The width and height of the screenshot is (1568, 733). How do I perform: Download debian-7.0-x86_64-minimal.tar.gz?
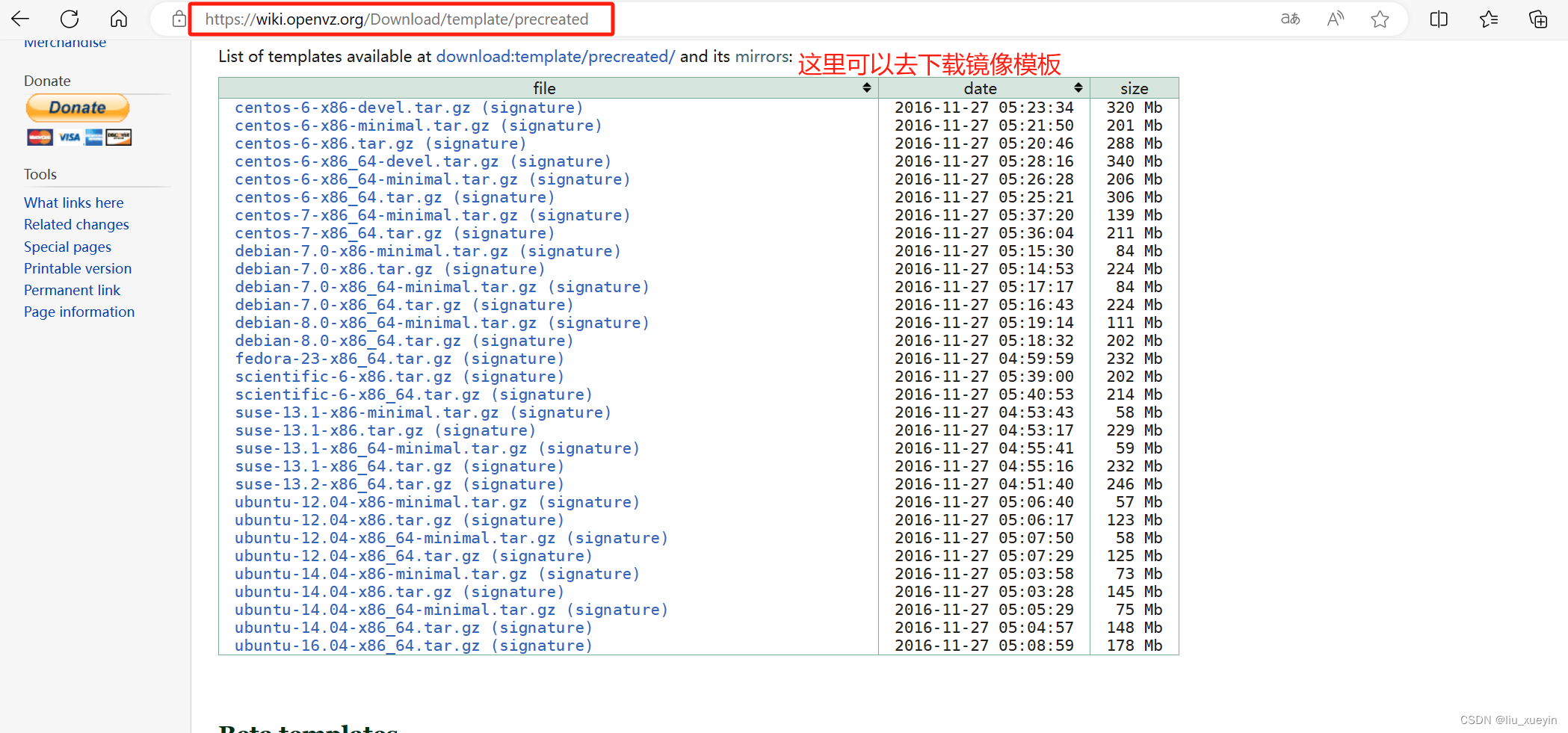pos(386,287)
